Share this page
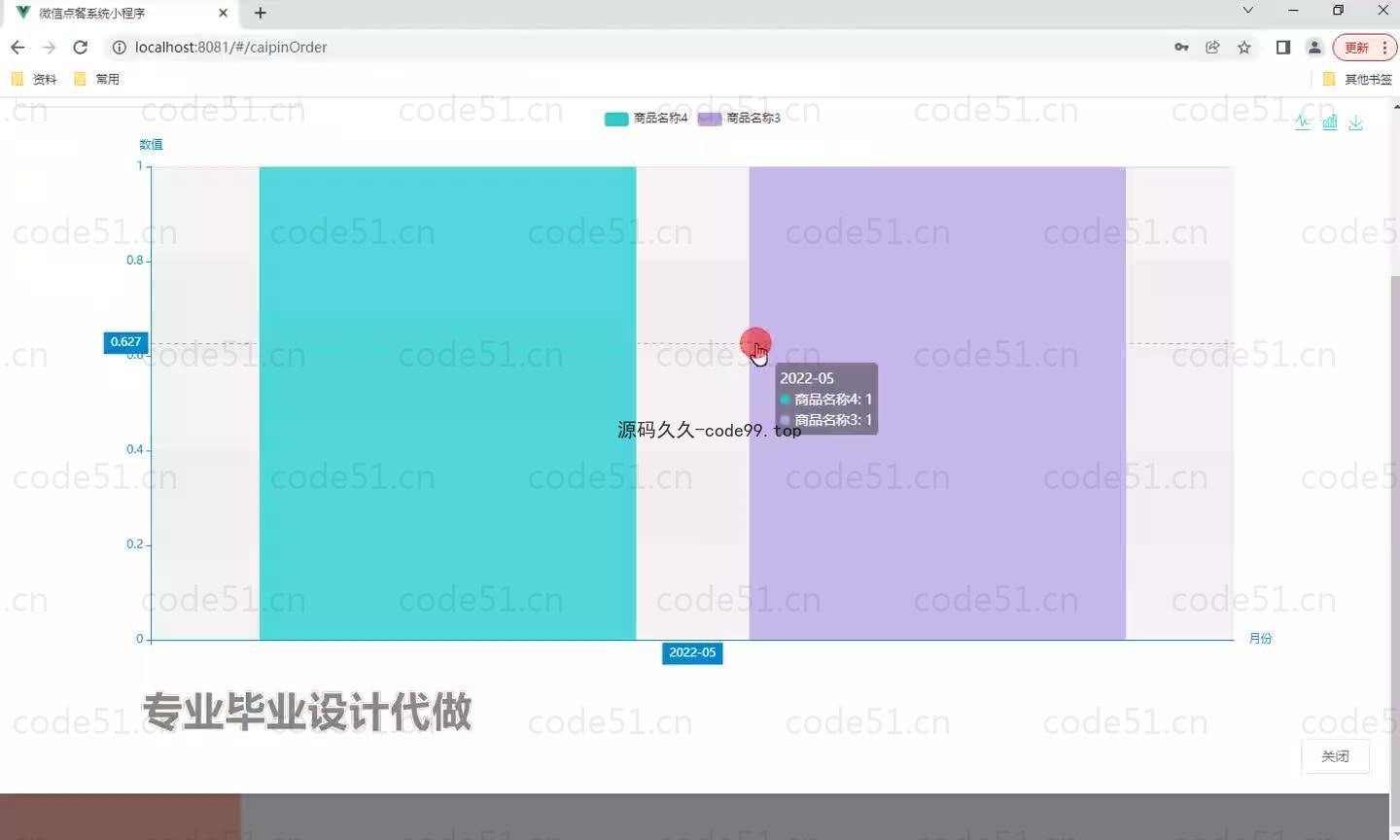Viewport: 1400px width, 840px height. click(1212, 47)
